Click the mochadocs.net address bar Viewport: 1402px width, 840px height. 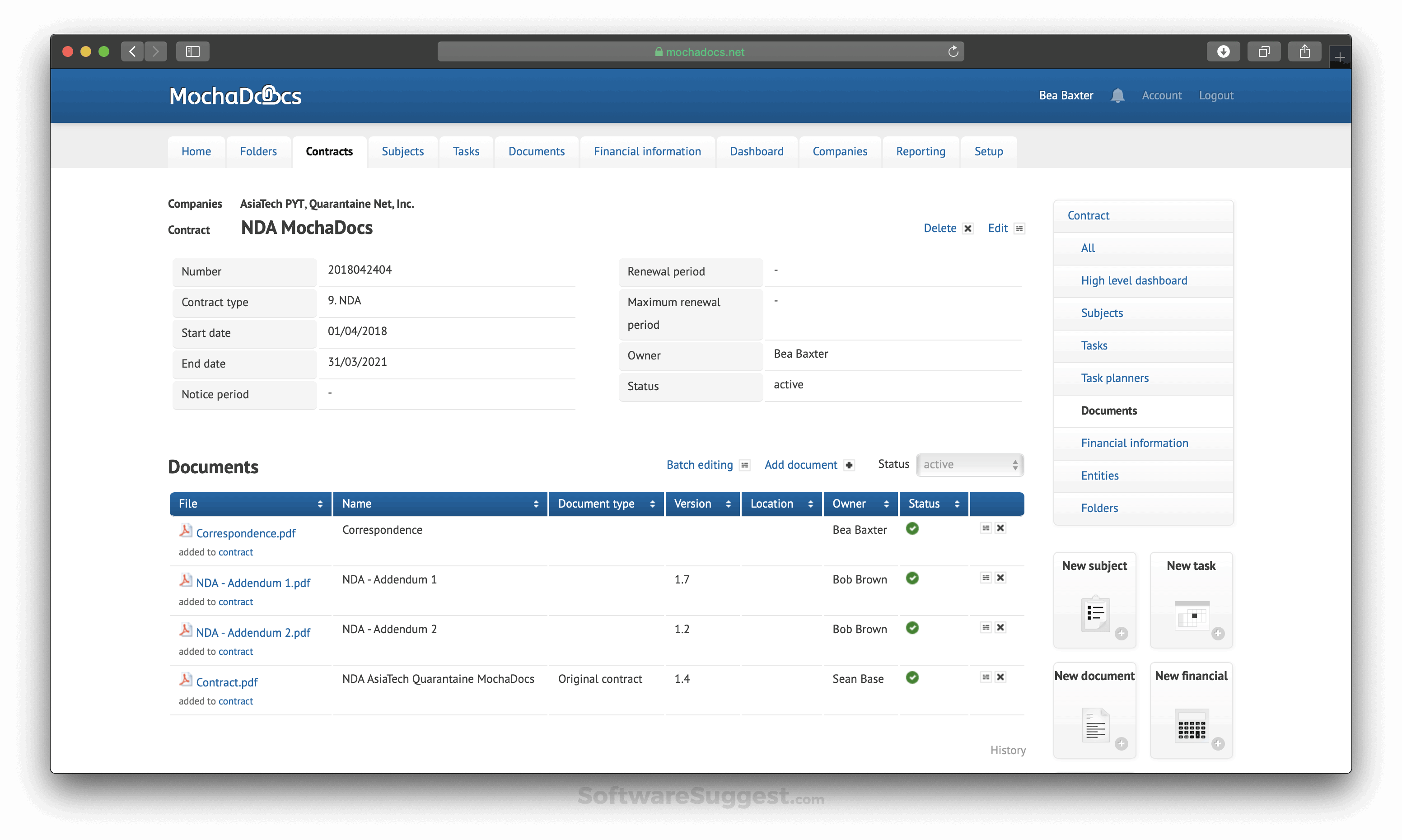(x=700, y=51)
